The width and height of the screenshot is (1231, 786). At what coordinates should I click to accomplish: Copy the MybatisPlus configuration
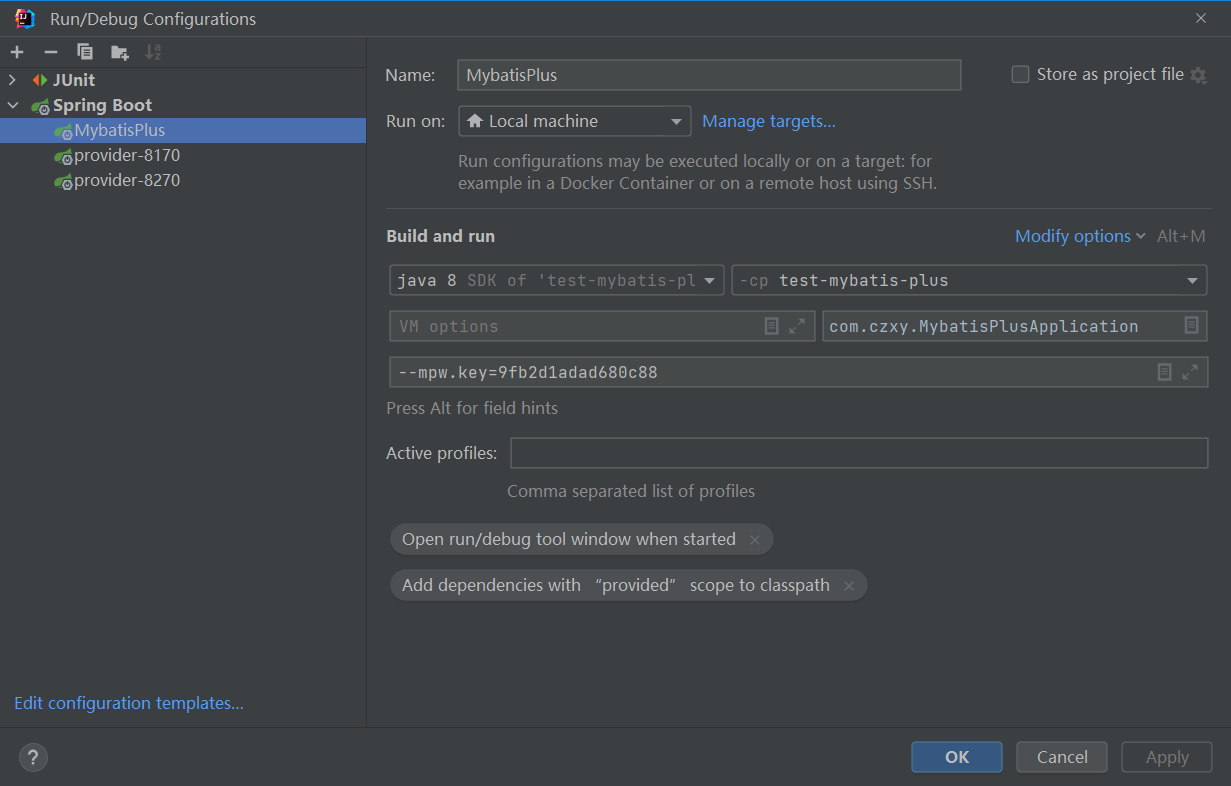pos(85,51)
